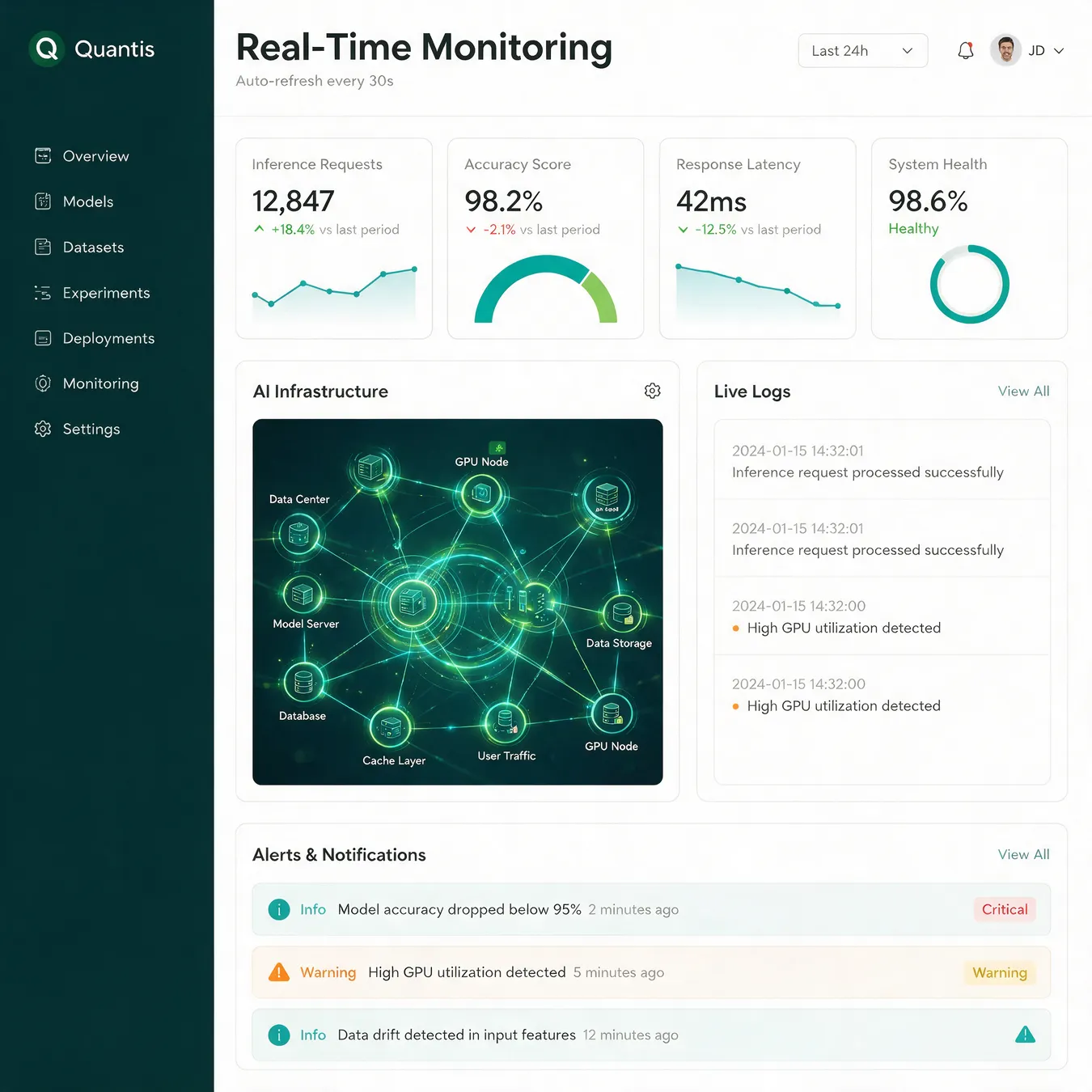Screen dimensions: 1092x1092
Task: Click the '2 minutes ago' timestamp
Action: click(633, 909)
